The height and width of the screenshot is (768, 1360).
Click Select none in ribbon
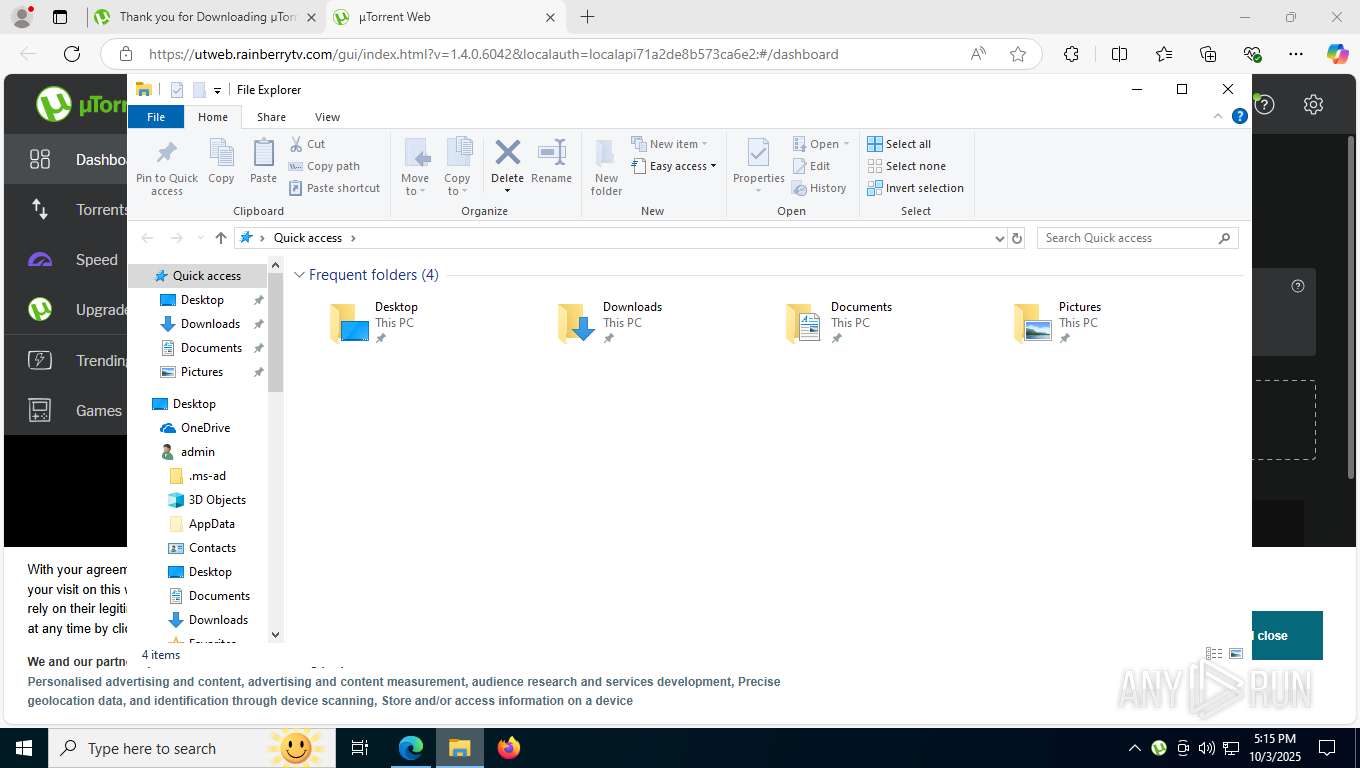[906, 166]
